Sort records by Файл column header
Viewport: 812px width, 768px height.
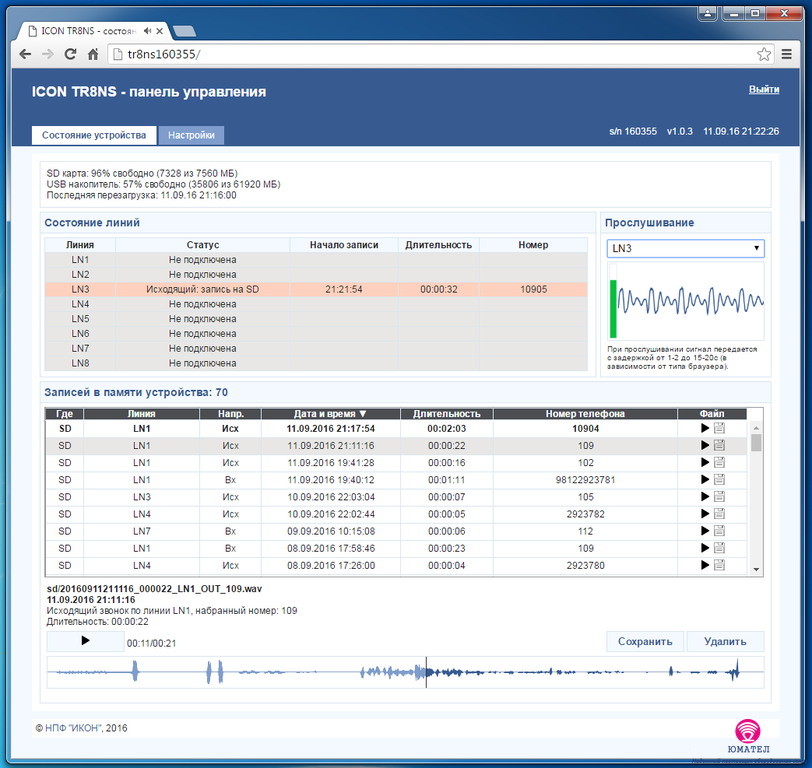(x=712, y=414)
